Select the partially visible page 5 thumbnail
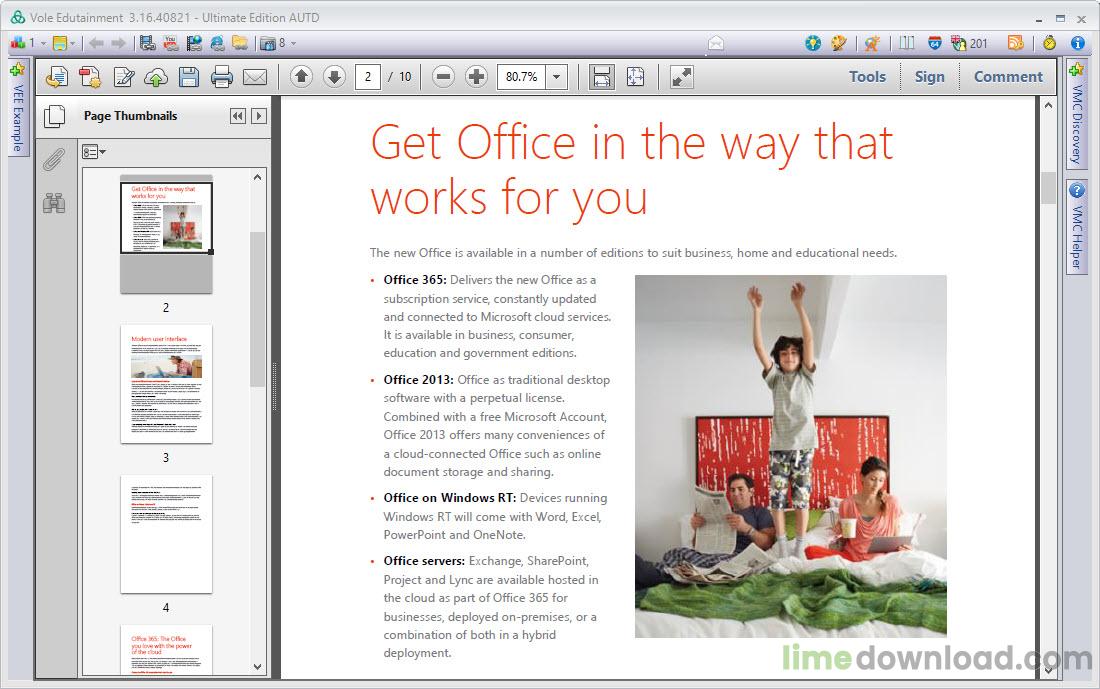1100x689 pixels. click(x=166, y=650)
